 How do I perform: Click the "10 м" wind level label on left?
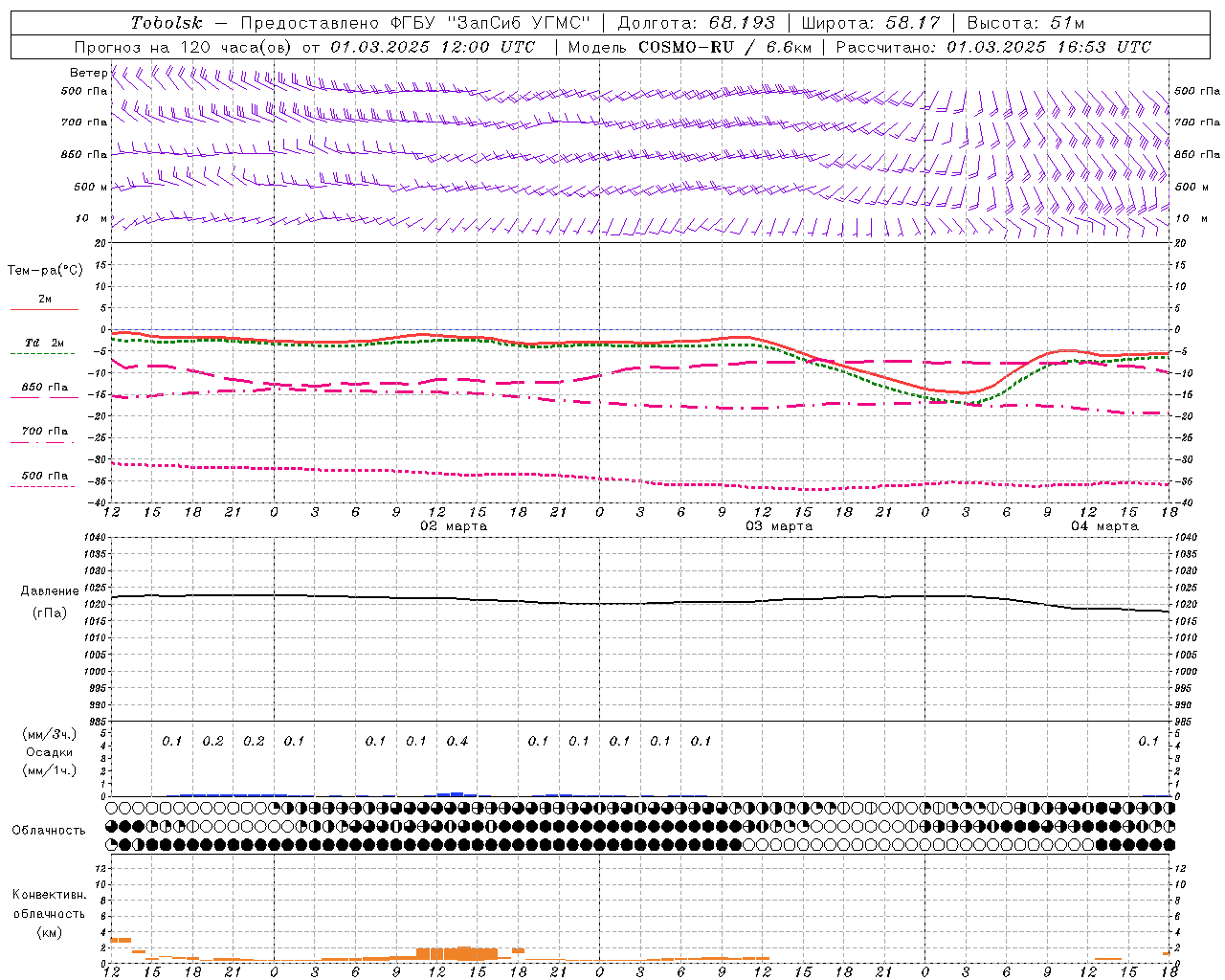point(92,218)
